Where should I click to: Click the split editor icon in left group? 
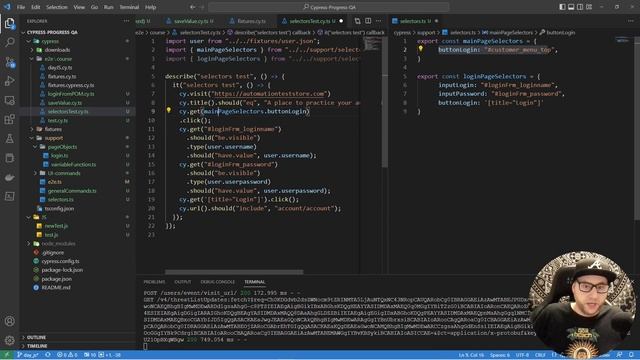click(368, 21)
